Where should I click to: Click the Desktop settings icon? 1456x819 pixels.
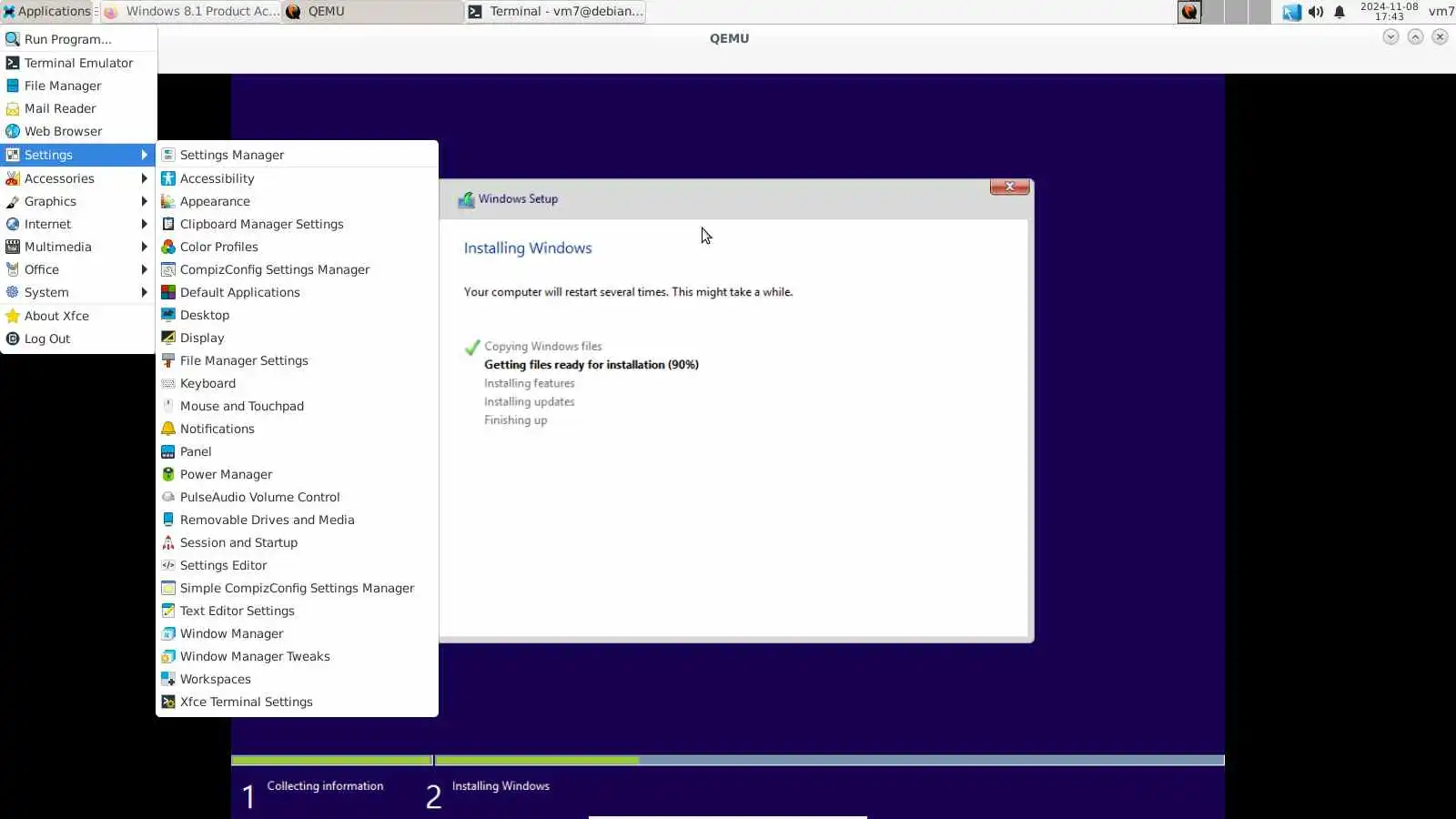tap(168, 315)
